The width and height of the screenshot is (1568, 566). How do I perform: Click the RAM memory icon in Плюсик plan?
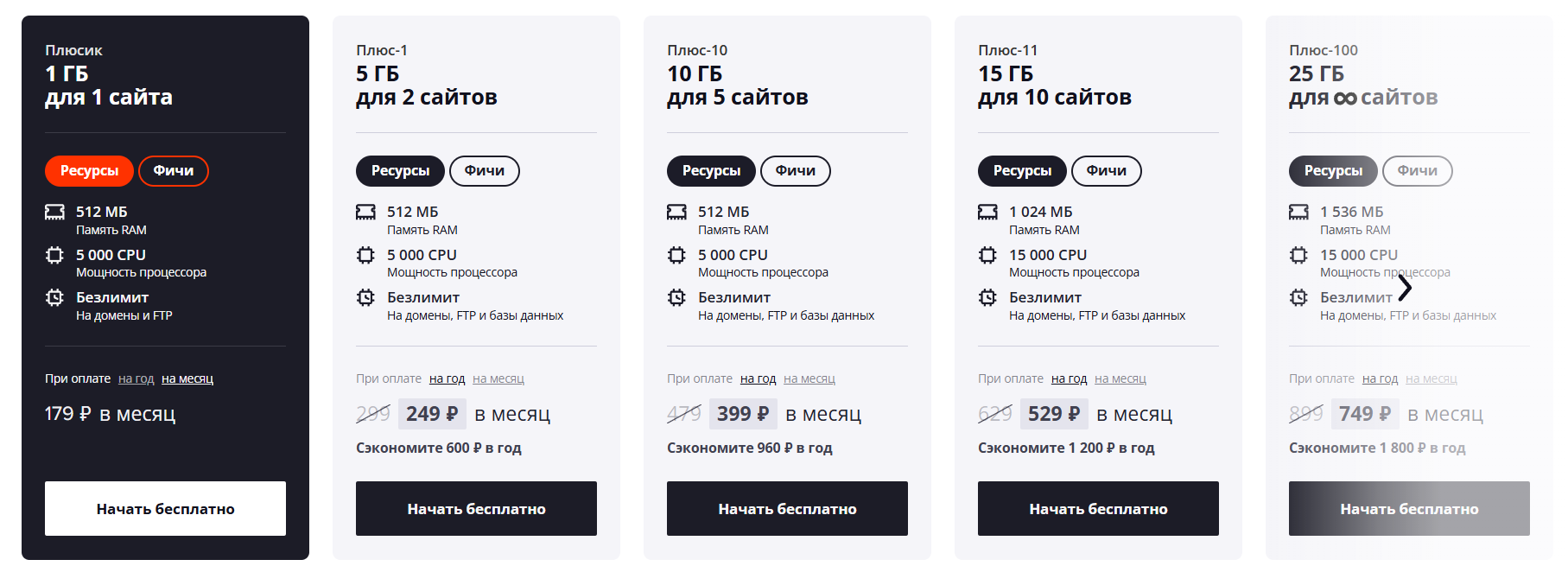(54, 212)
